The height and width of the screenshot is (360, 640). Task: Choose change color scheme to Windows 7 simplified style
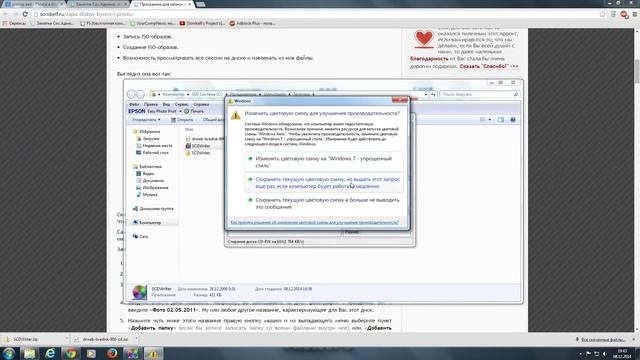324,162
